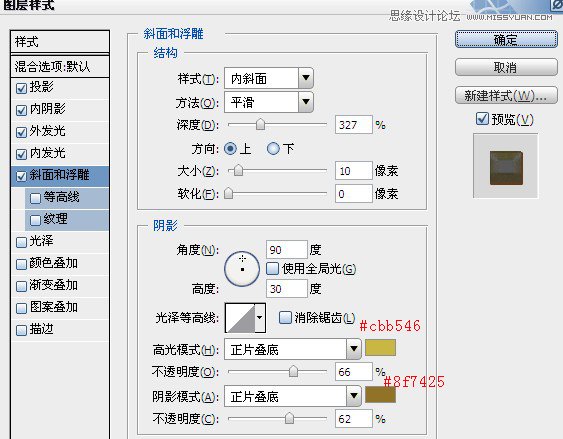Click the gloss contour thumbnail
Viewport: 563px width, 439px height.
[x=240, y=318]
